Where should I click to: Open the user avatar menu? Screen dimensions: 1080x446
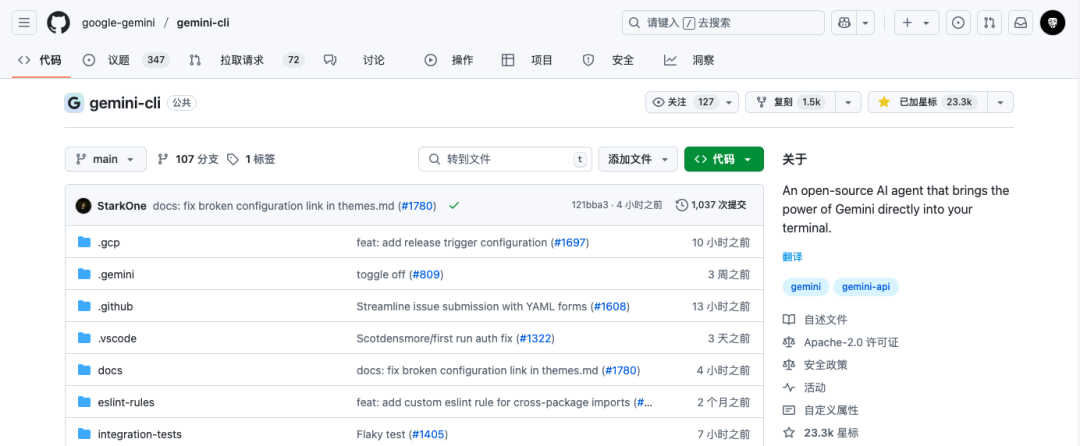point(1052,23)
